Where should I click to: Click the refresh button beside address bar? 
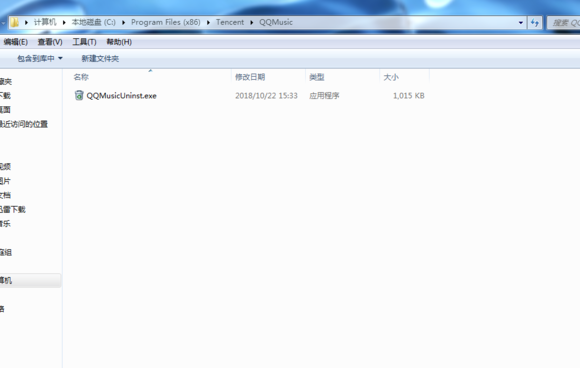coord(535,23)
